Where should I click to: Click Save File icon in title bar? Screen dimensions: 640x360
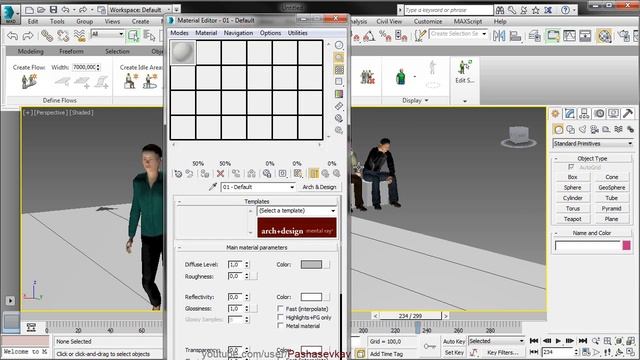53,9
